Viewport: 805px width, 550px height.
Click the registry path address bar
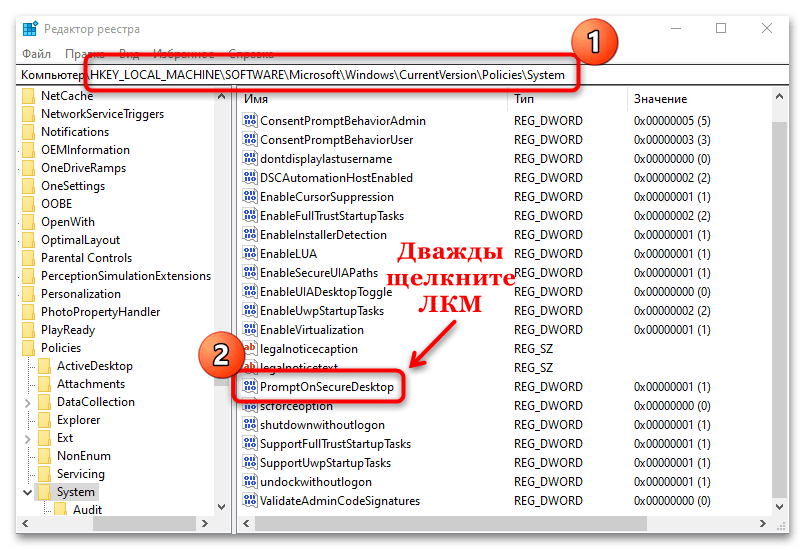tap(400, 75)
